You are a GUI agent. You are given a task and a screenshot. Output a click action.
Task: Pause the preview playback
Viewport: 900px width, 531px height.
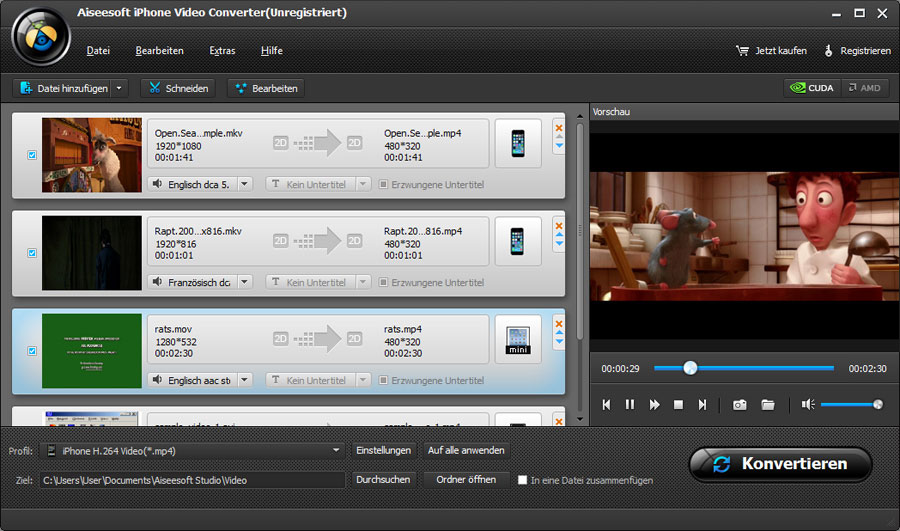click(630, 405)
